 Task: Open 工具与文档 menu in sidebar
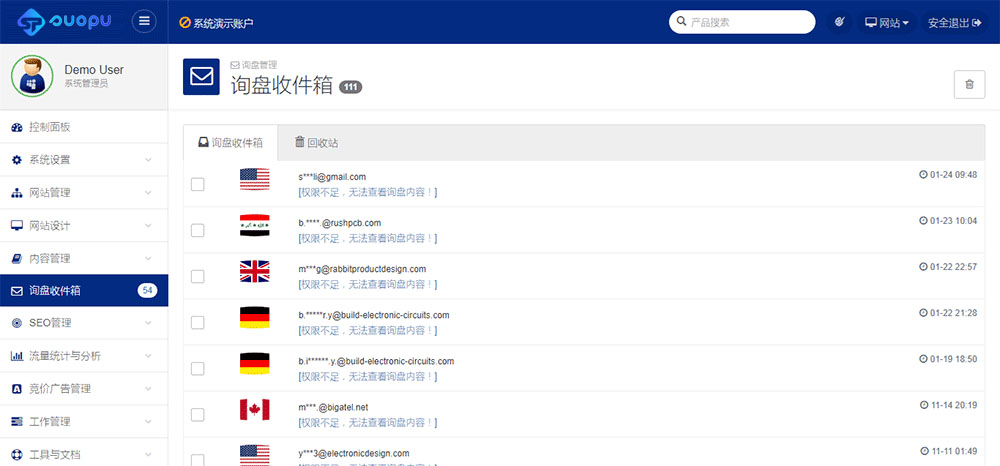[84, 455]
